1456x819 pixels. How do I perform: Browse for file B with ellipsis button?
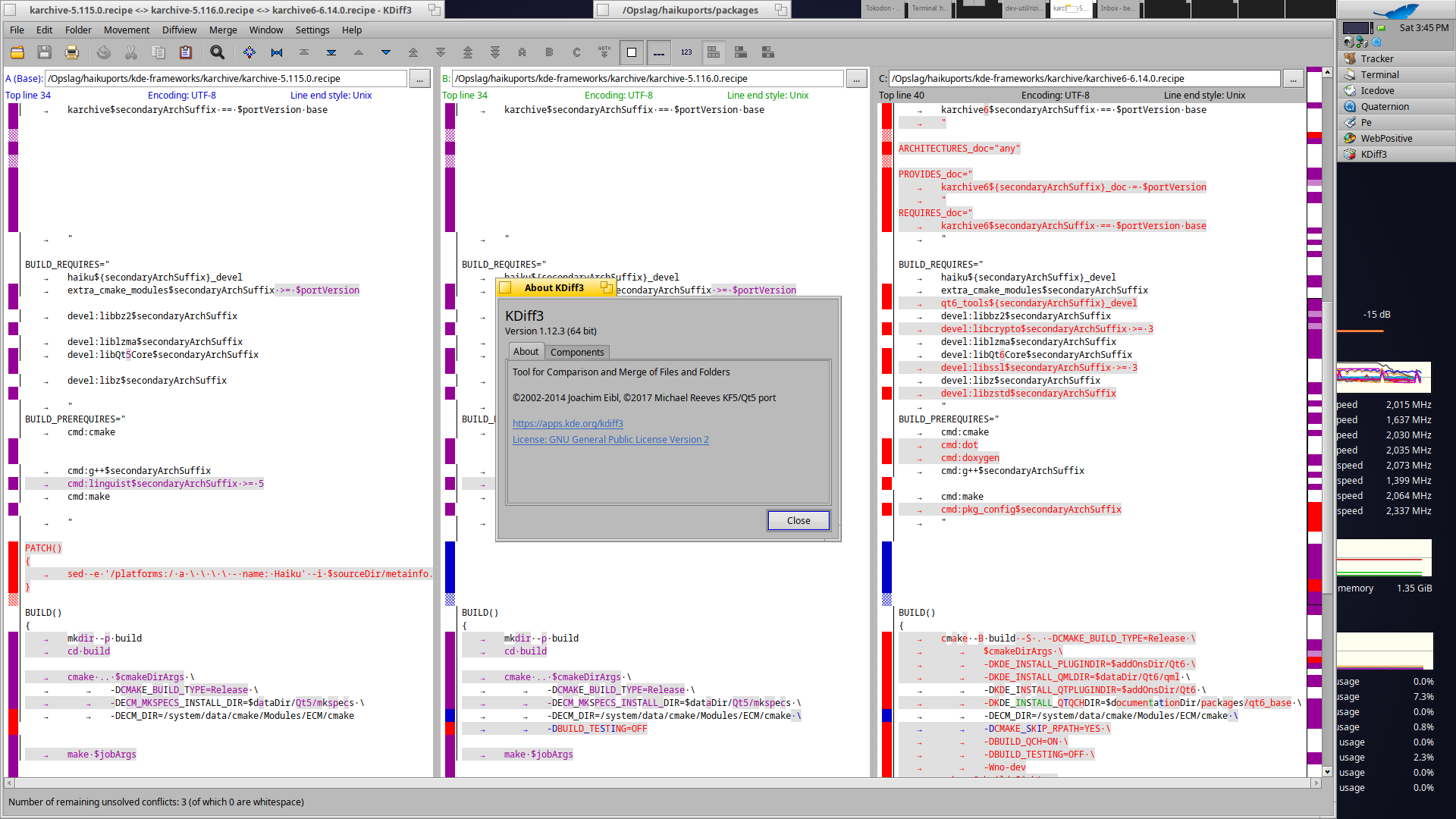click(x=856, y=79)
